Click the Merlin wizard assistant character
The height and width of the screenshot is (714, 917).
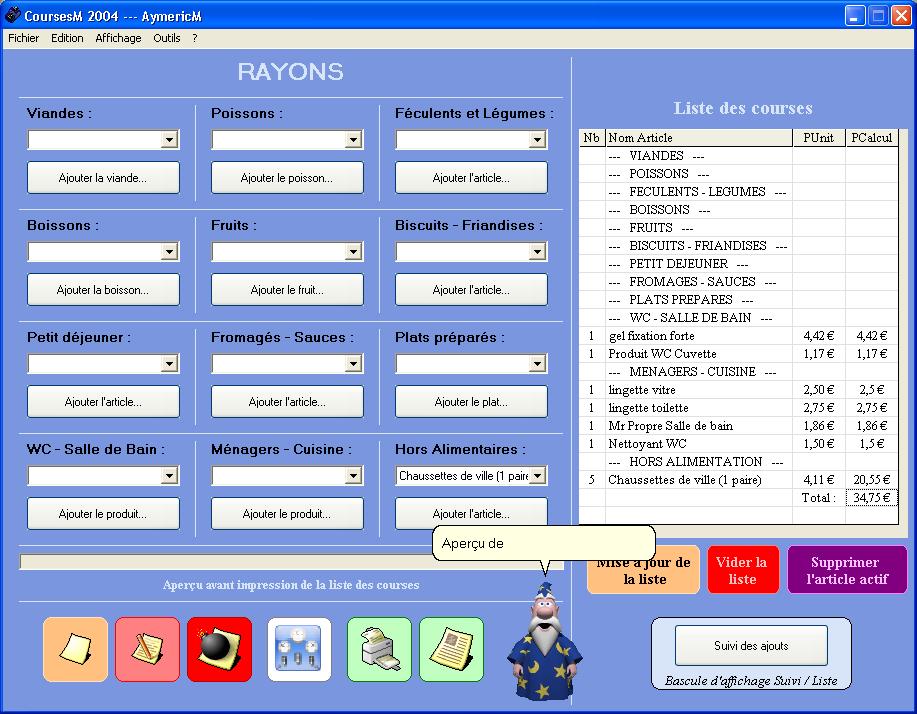(544, 640)
